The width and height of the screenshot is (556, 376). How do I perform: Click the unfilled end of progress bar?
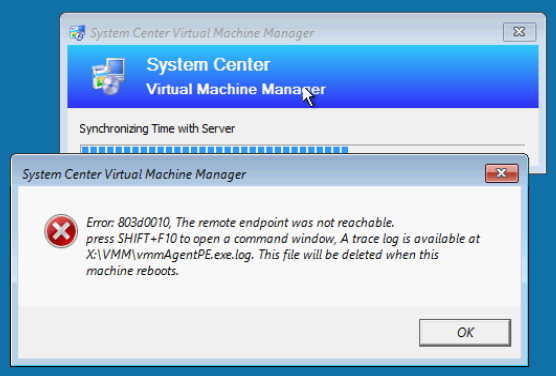[436, 149]
